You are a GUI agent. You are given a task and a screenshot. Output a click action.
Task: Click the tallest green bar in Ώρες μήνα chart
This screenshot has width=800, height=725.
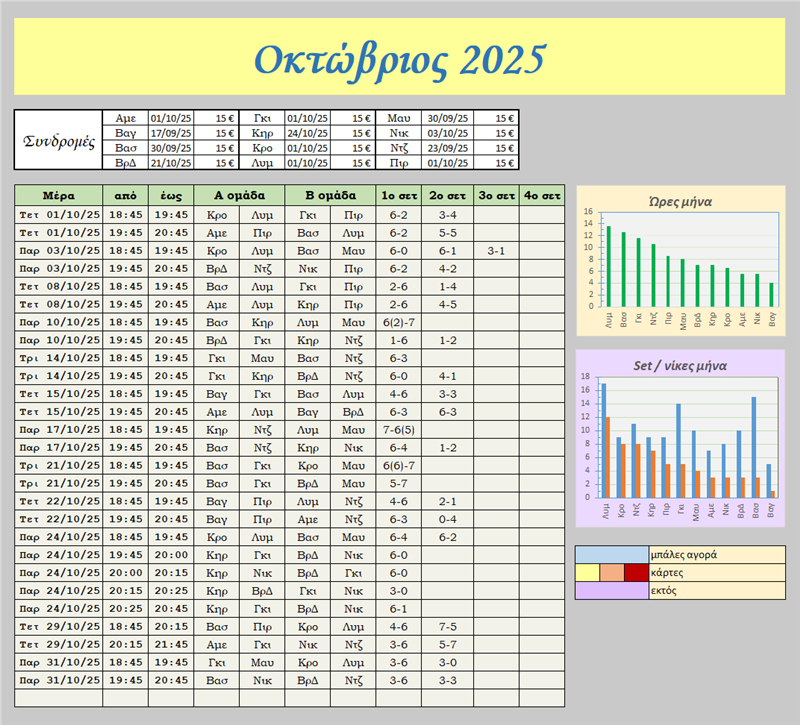609,266
